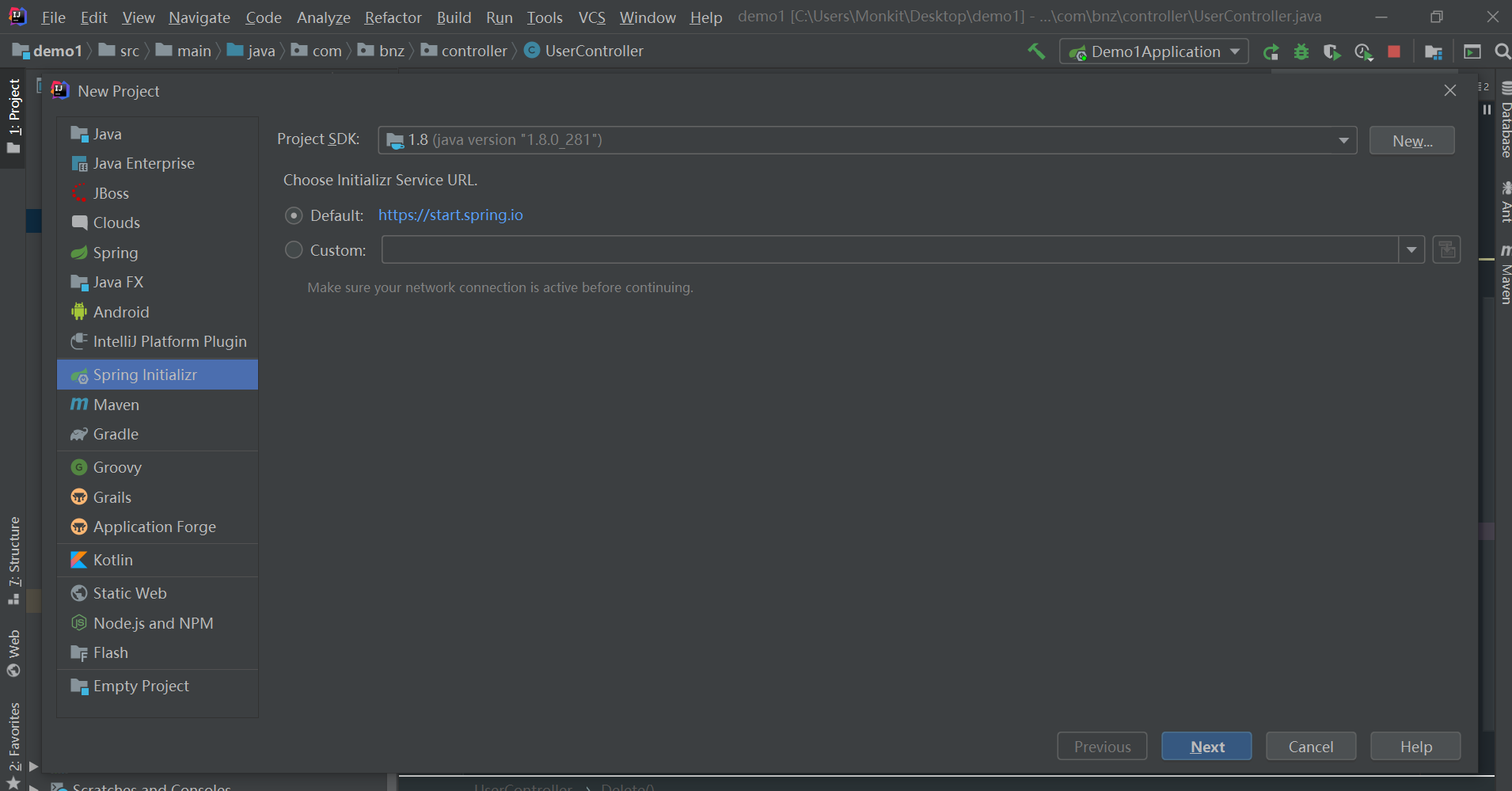Image resolution: width=1512 pixels, height=791 pixels.
Task: Click the src folder in breadcrumb
Action: 119,51
